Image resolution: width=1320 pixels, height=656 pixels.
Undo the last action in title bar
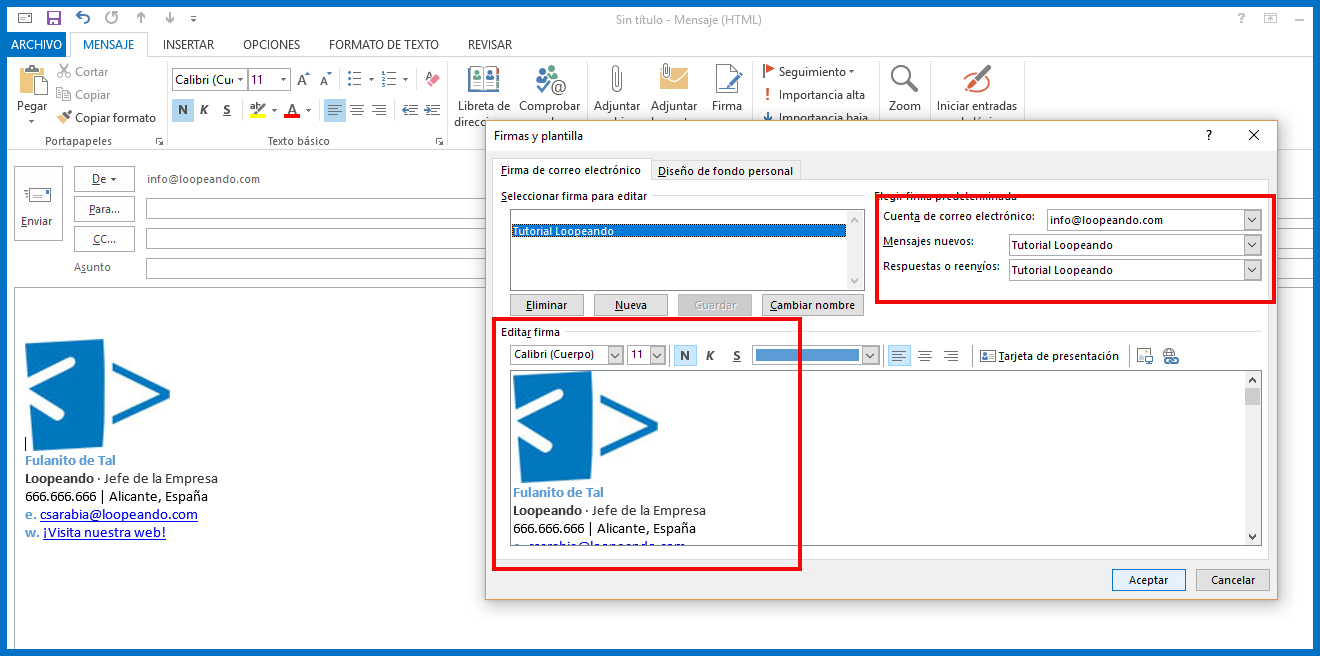[82, 18]
